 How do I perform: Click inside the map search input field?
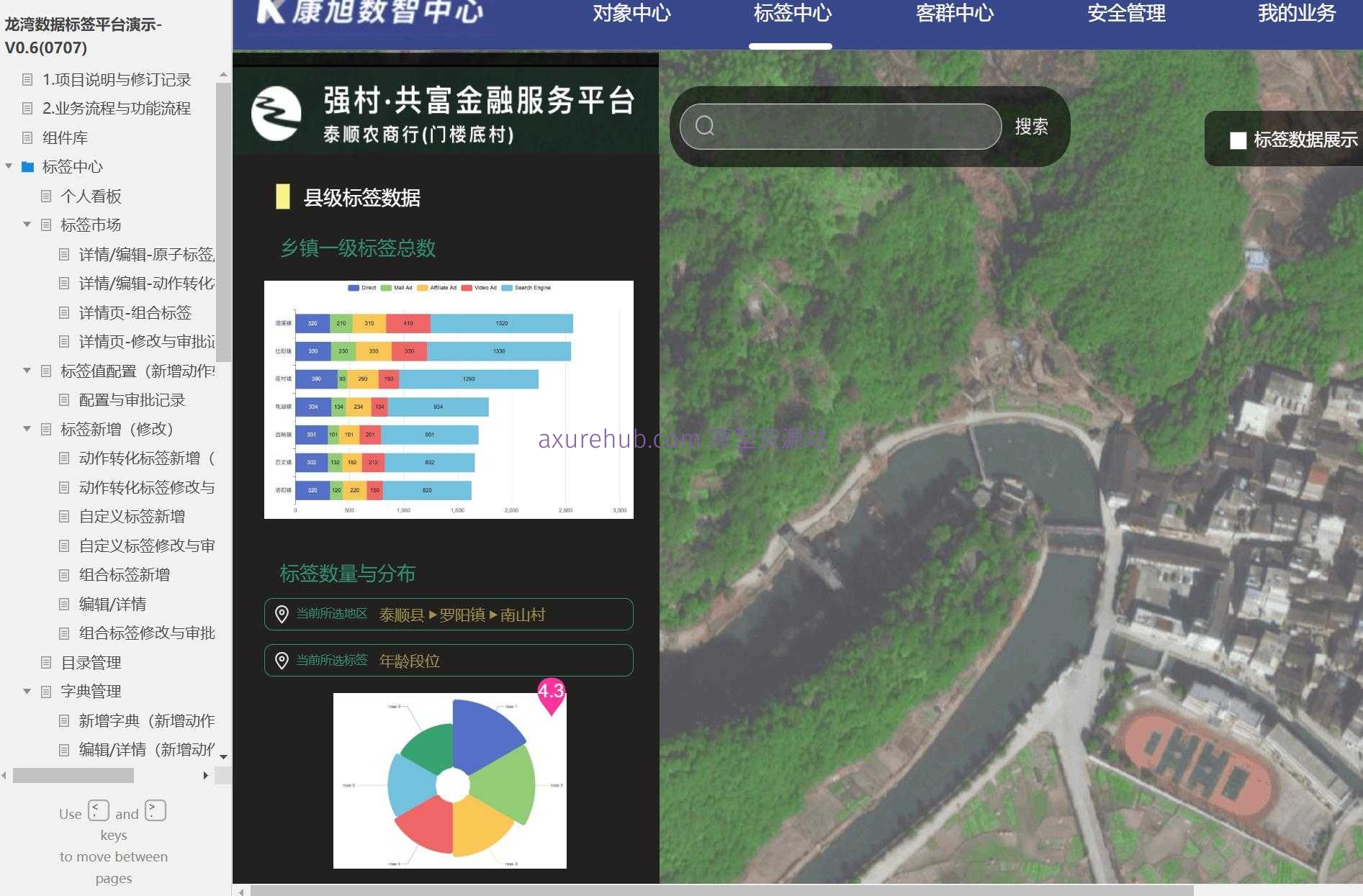click(835, 126)
